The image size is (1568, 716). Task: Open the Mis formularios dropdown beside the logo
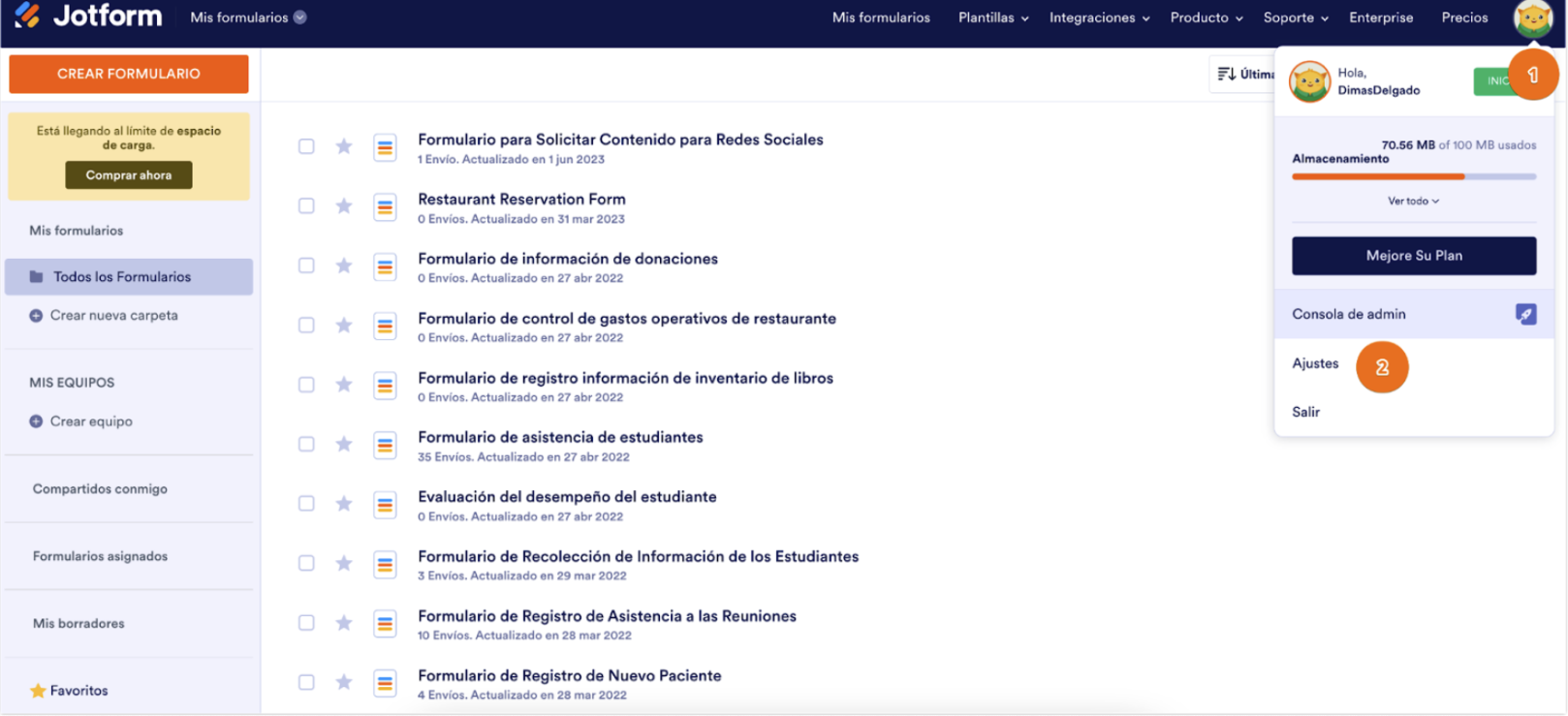point(248,17)
